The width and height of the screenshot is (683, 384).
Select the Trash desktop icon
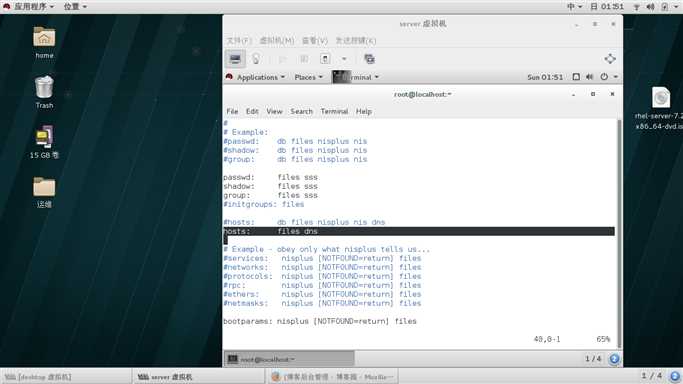(44, 92)
